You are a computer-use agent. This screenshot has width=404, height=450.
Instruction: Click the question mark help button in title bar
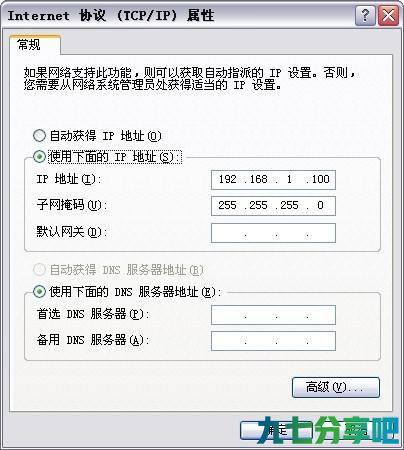click(365, 16)
